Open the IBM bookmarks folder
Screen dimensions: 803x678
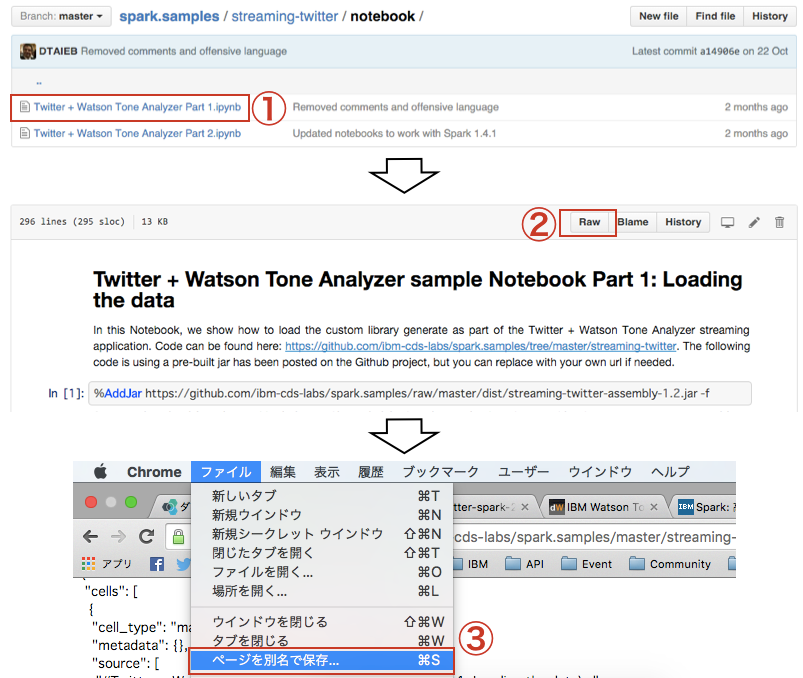[471, 564]
